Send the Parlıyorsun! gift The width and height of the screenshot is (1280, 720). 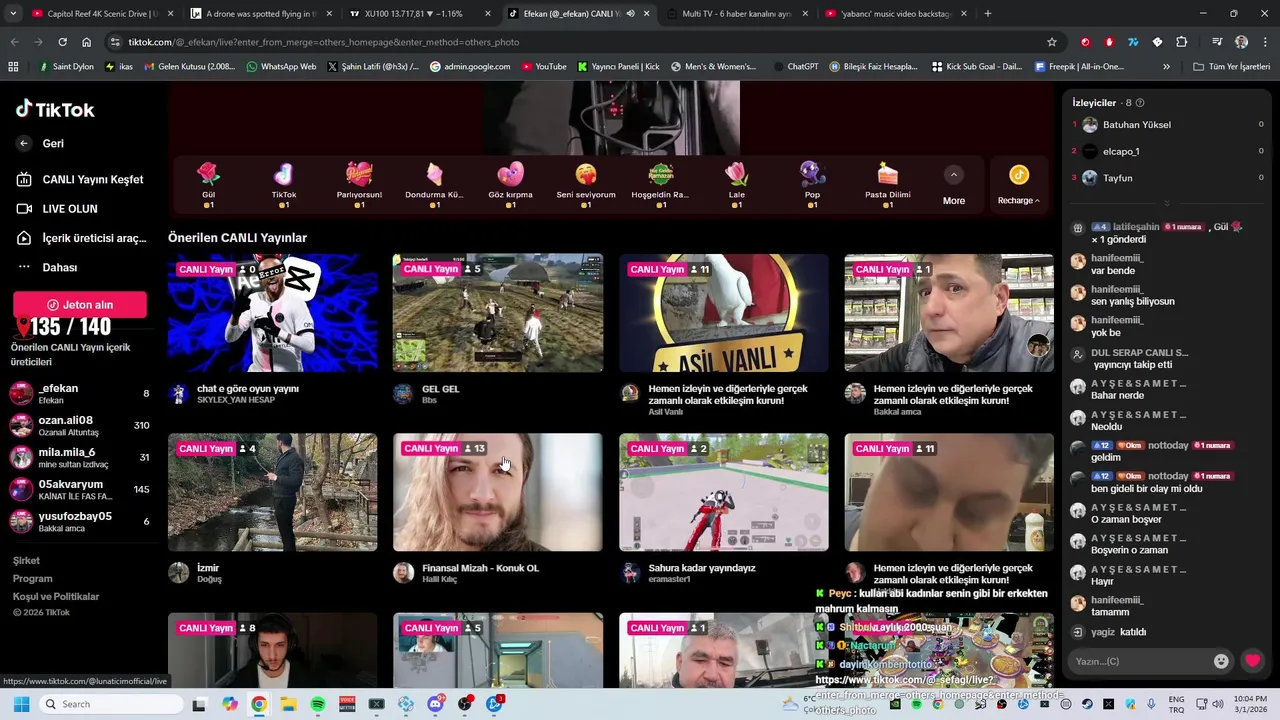tap(359, 185)
